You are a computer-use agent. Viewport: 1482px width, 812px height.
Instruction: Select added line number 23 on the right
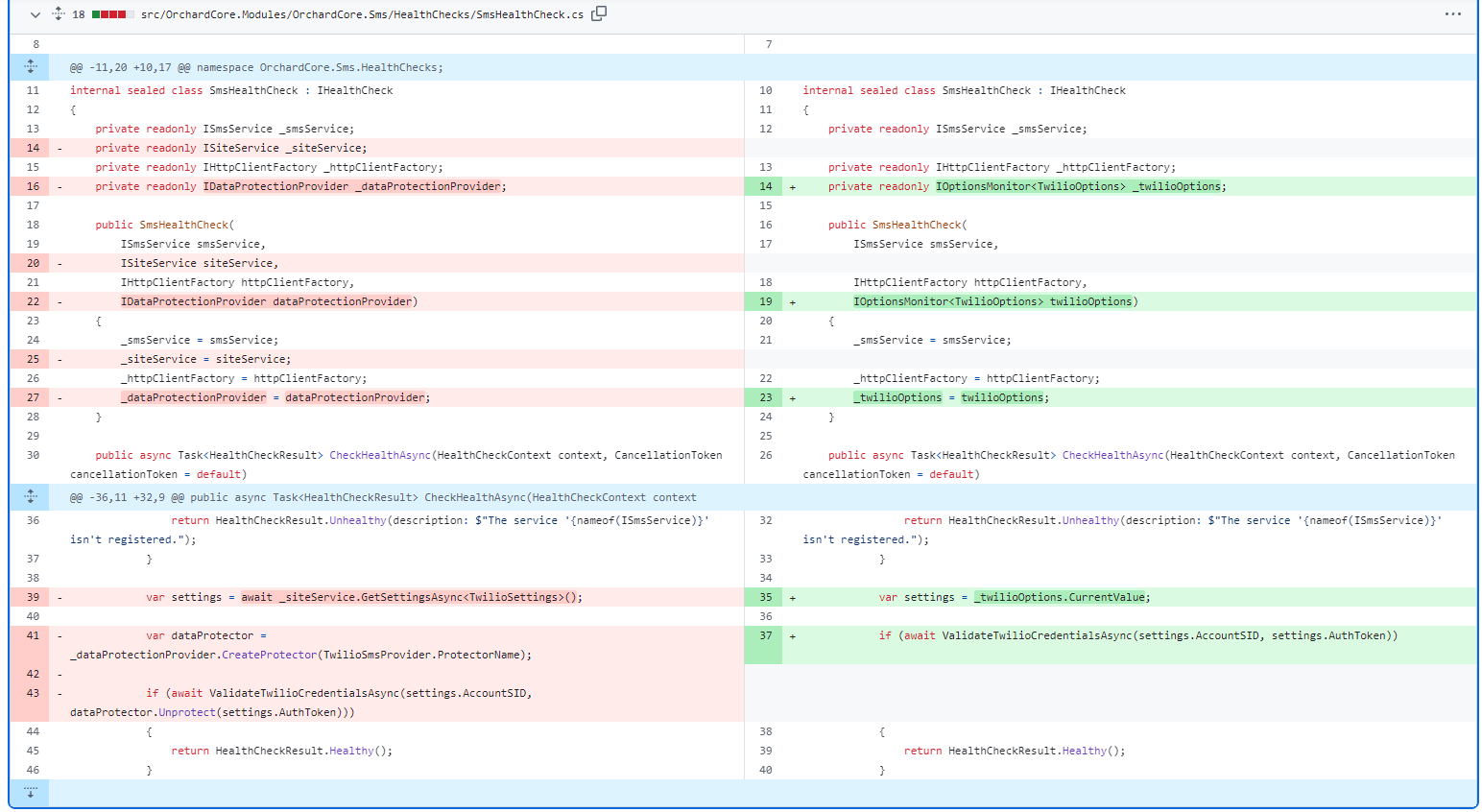click(x=765, y=397)
